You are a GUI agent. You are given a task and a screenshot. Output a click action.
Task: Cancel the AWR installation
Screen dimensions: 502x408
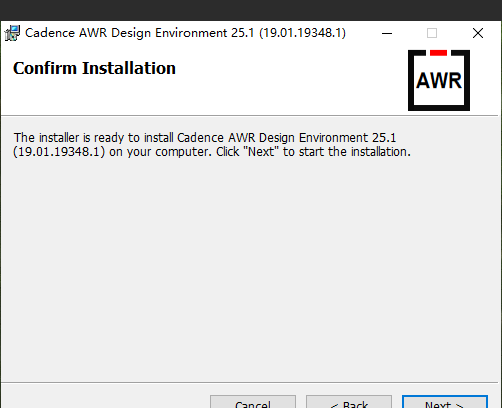(253, 402)
